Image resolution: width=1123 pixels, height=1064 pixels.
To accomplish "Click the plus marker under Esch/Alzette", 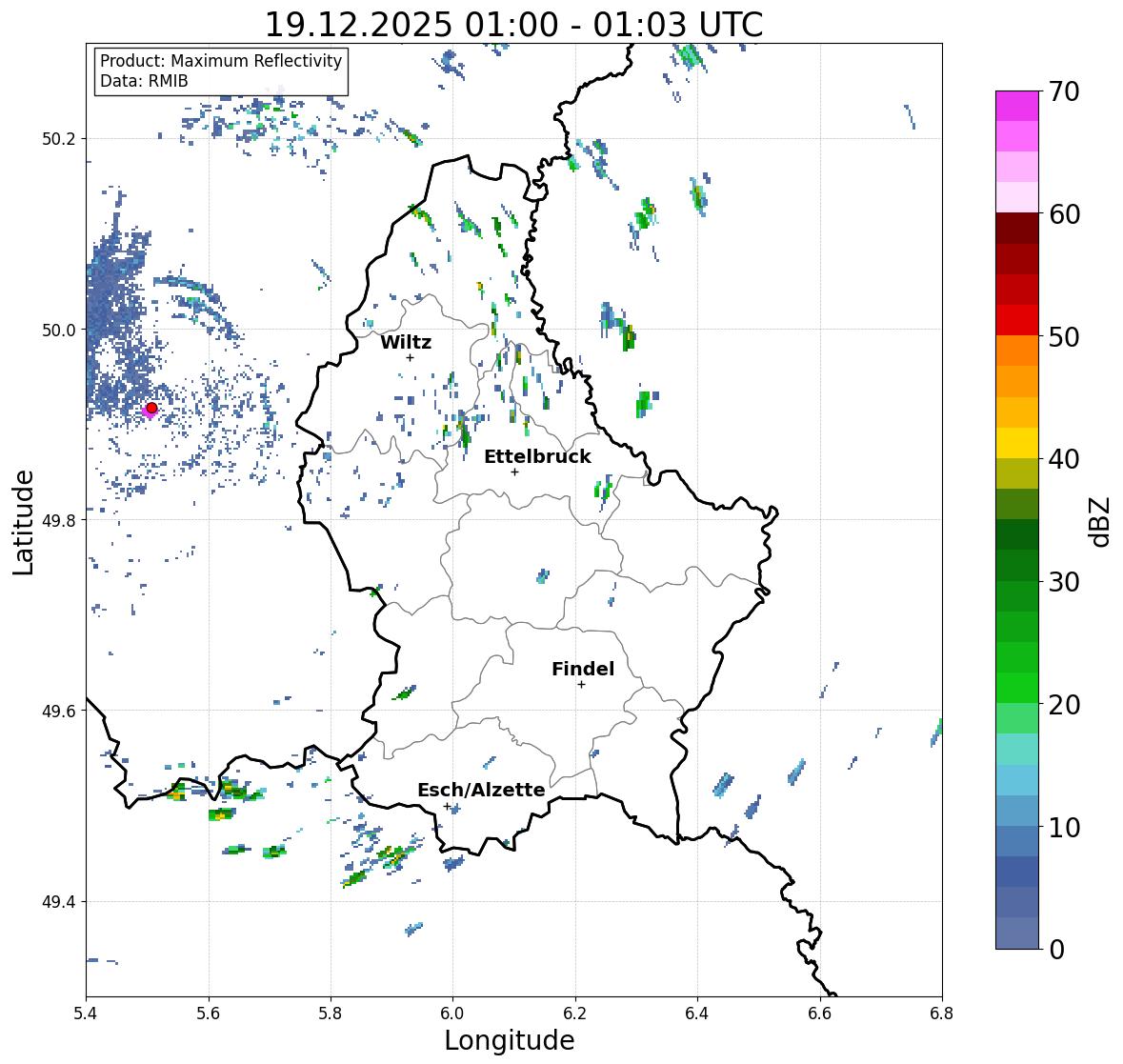I will 448,806.
